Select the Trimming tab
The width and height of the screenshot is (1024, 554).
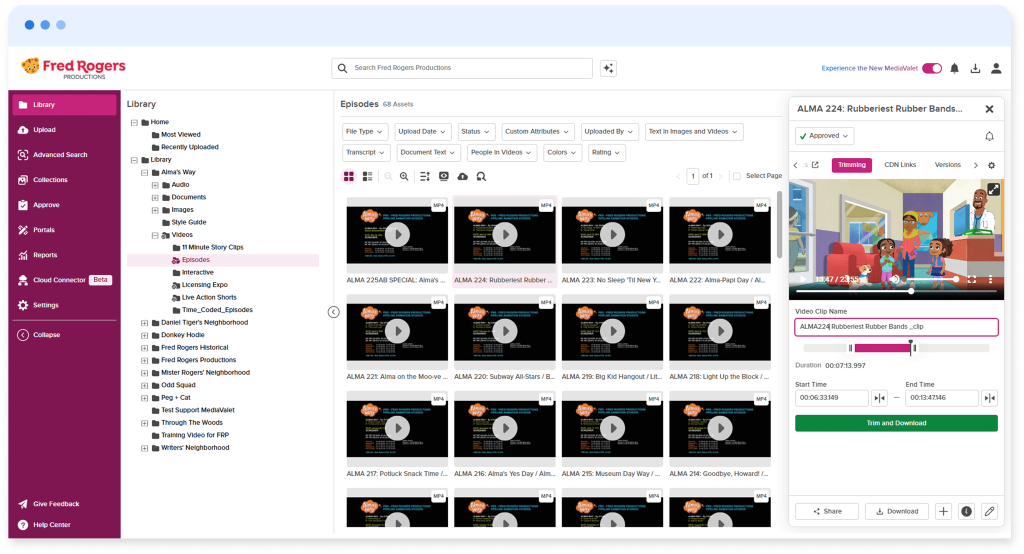point(852,165)
